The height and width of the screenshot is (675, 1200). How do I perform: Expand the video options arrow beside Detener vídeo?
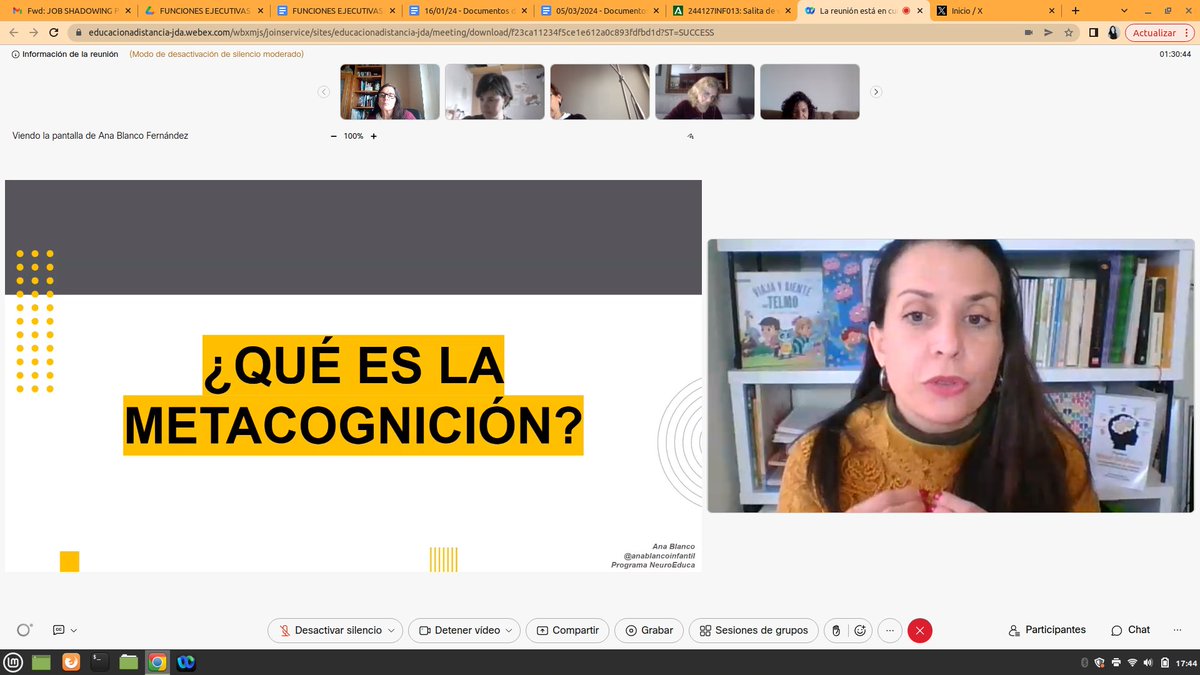(x=510, y=631)
